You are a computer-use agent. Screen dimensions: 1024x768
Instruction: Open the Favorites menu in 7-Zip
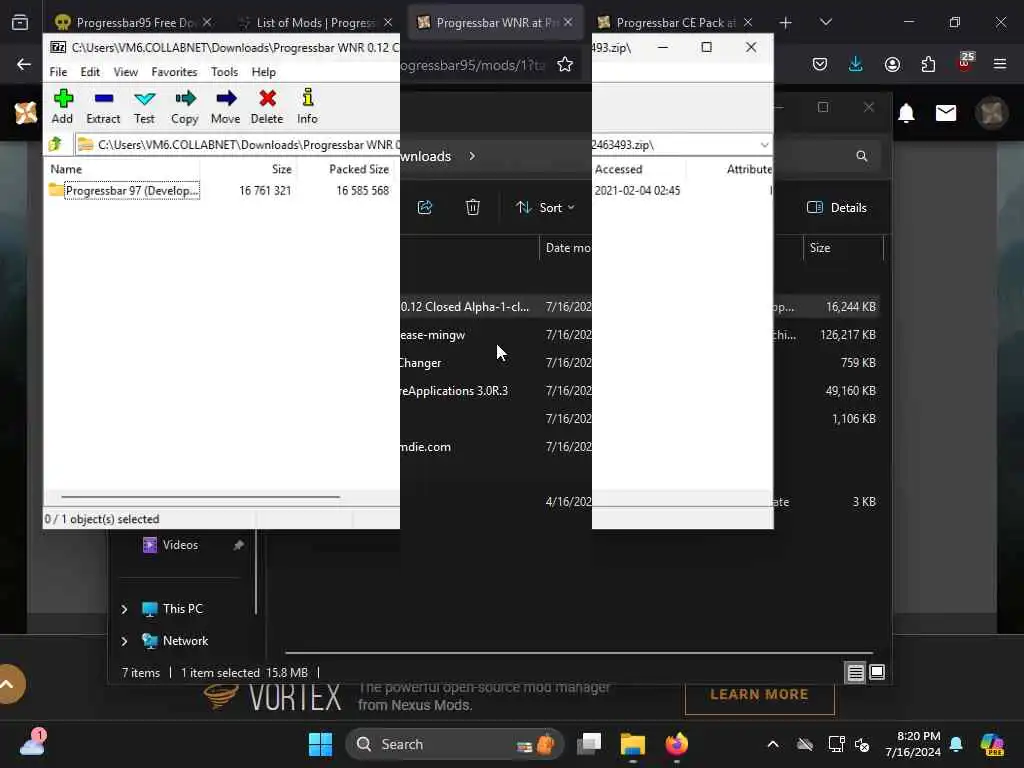174,72
